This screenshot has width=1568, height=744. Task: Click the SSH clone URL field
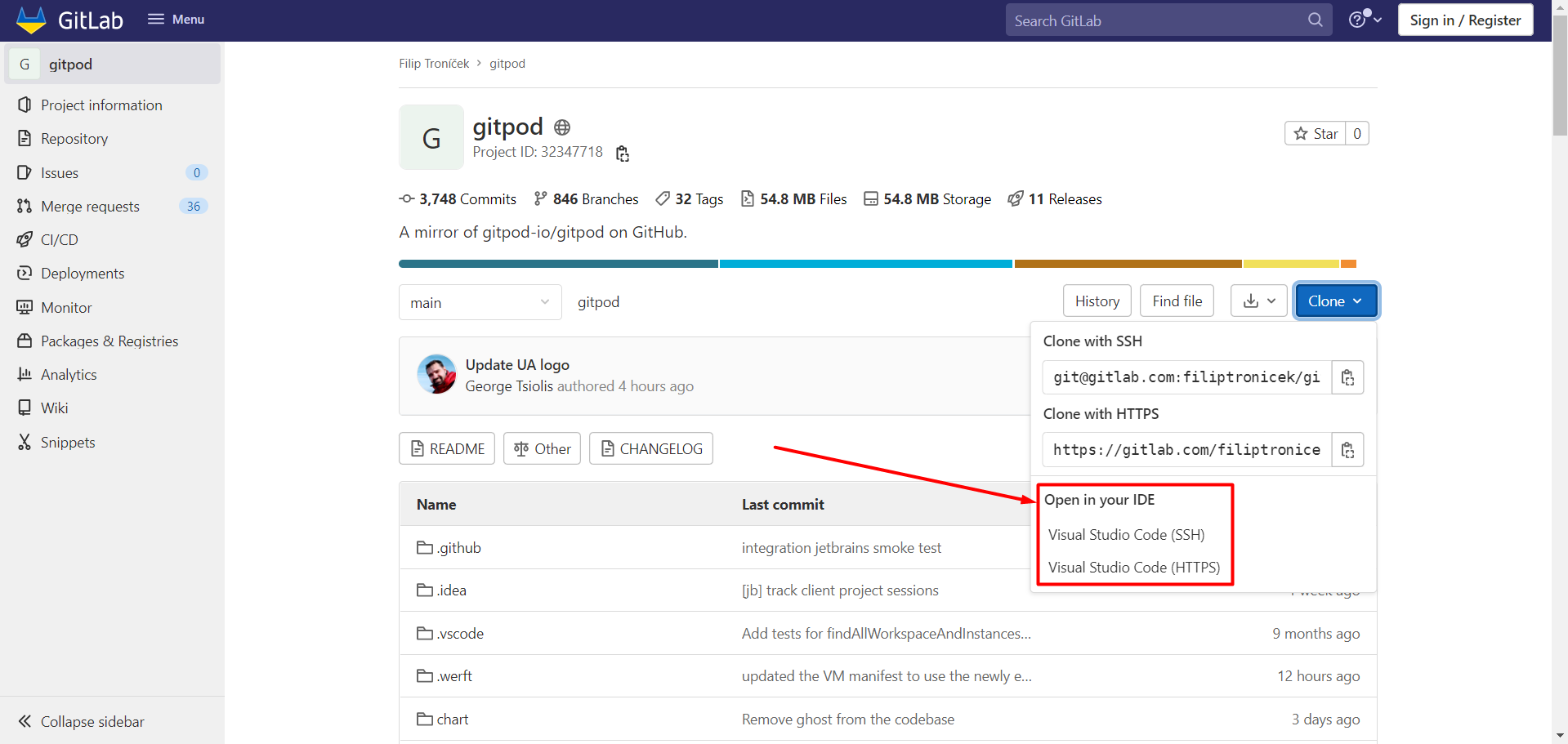[1187, 377]
